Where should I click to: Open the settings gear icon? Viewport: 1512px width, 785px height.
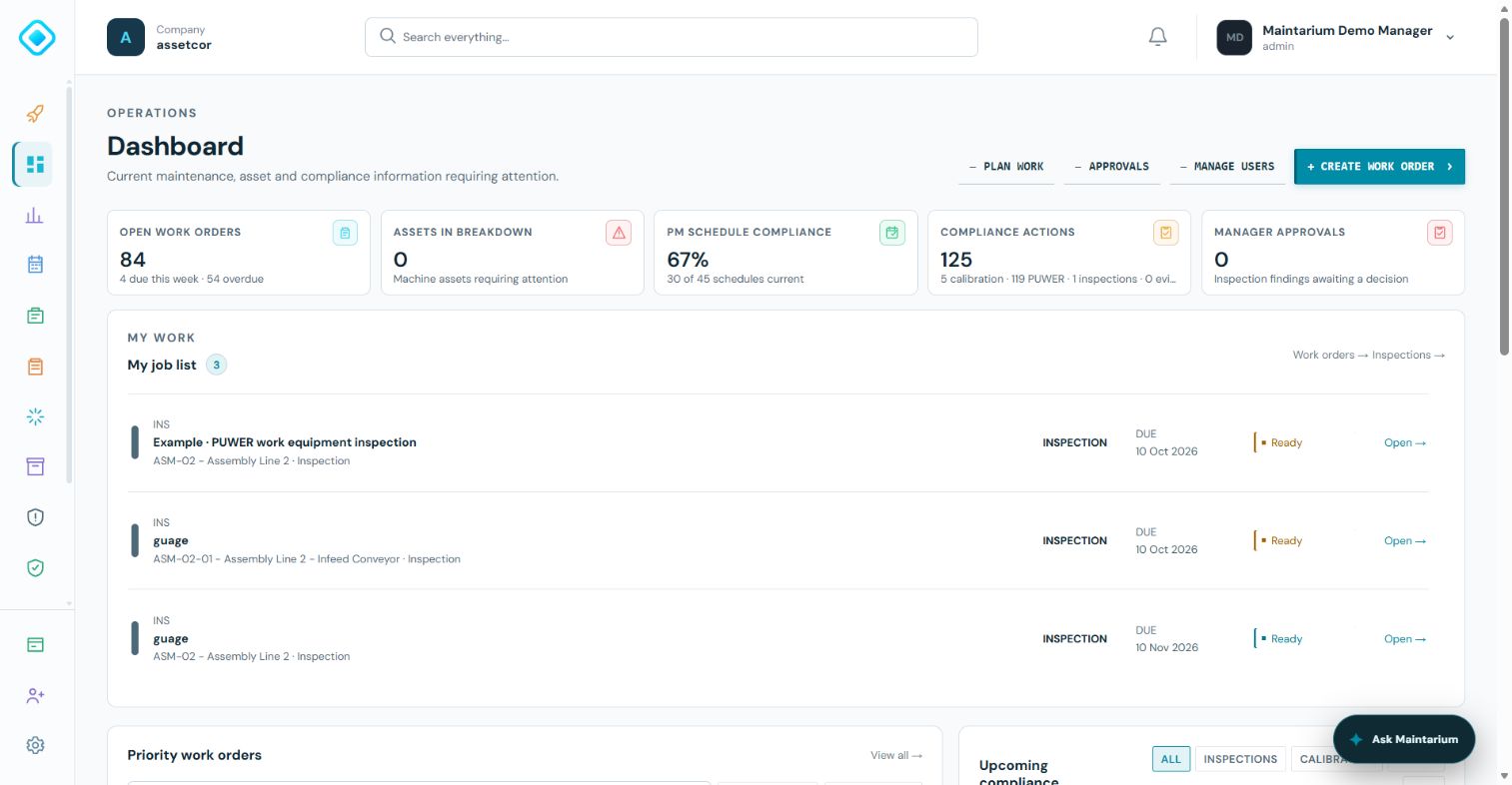coord(35,745)
